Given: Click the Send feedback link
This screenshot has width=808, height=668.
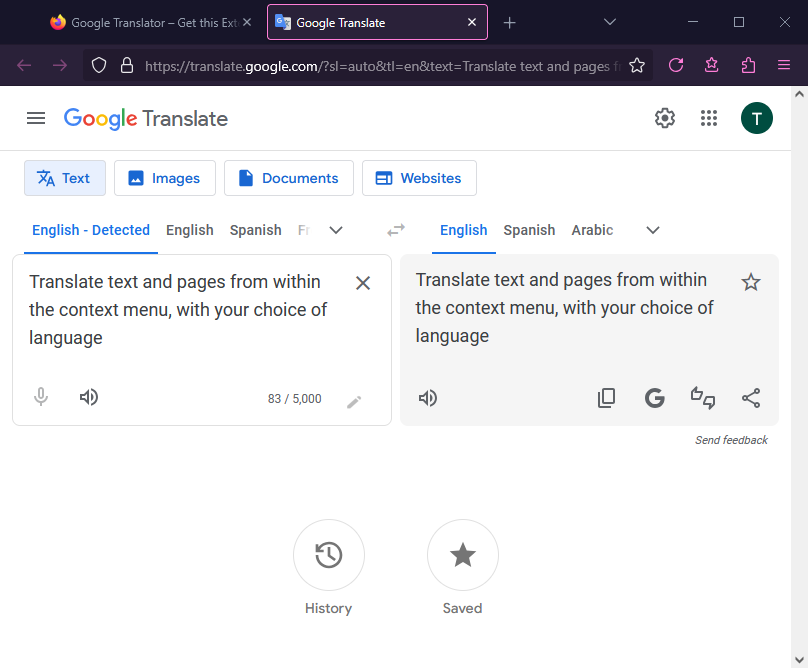Looking at the screenshot, I should point(731,440).
